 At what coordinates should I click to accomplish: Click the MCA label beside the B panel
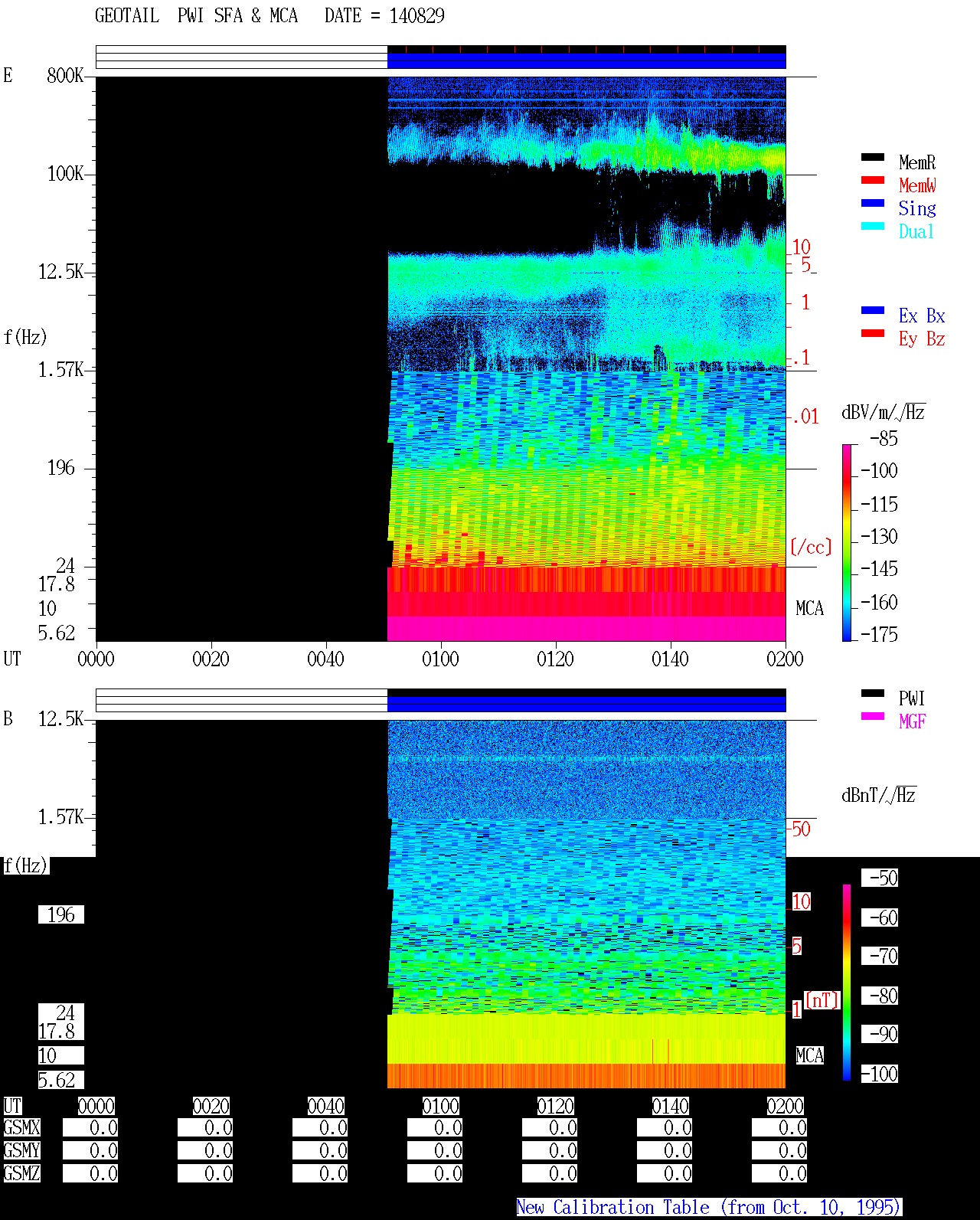(809, 1056)
